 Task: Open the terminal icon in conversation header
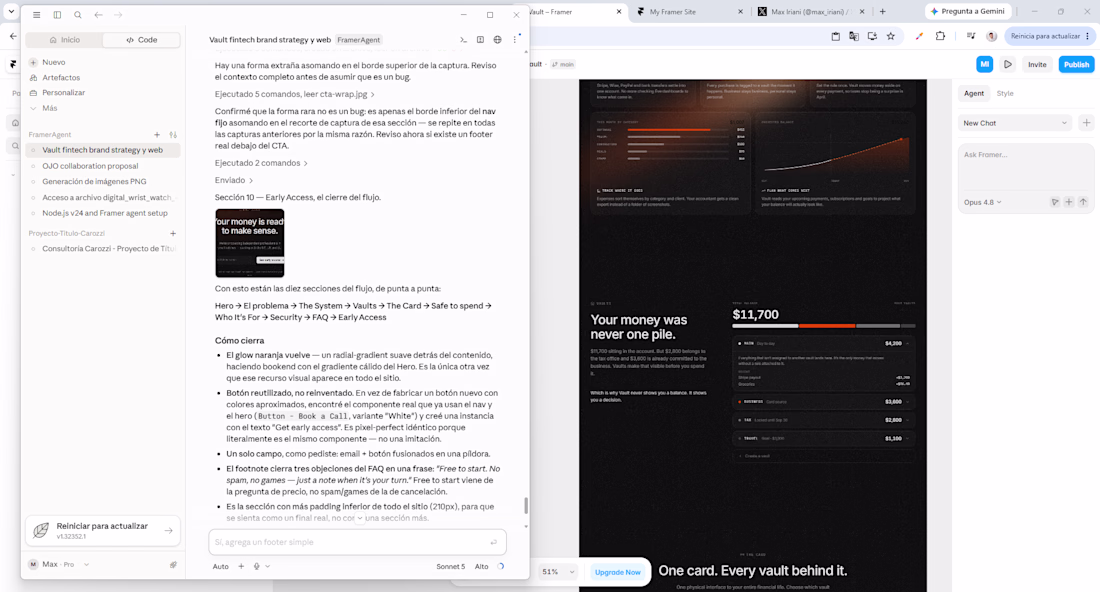pyautogui.click(x=463, y=40)
